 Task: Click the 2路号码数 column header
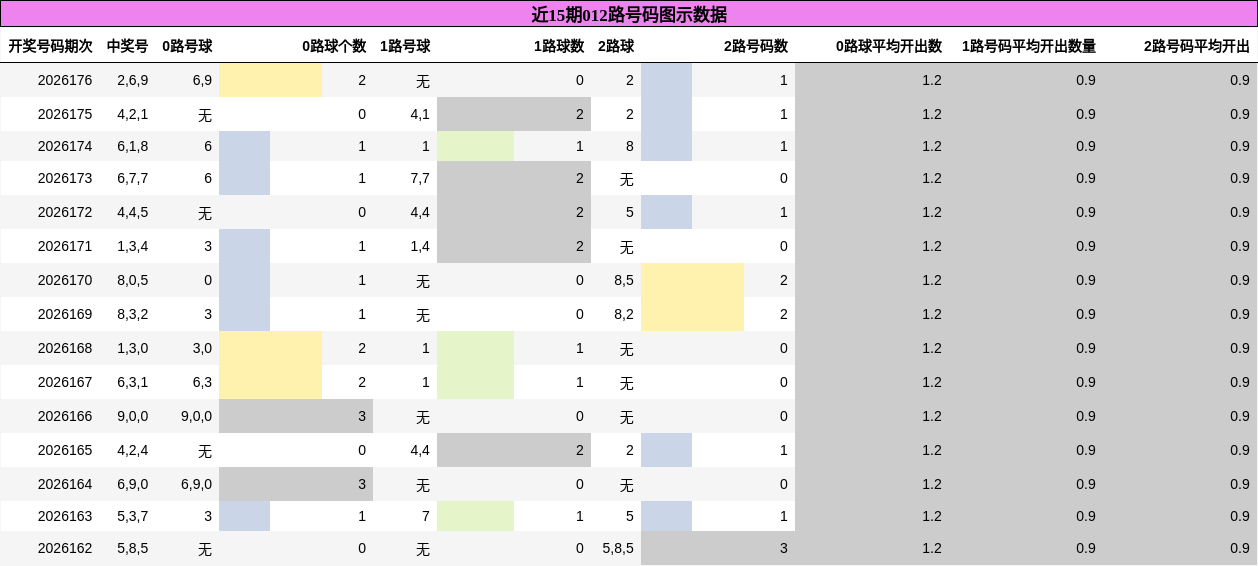click(756, 46)
